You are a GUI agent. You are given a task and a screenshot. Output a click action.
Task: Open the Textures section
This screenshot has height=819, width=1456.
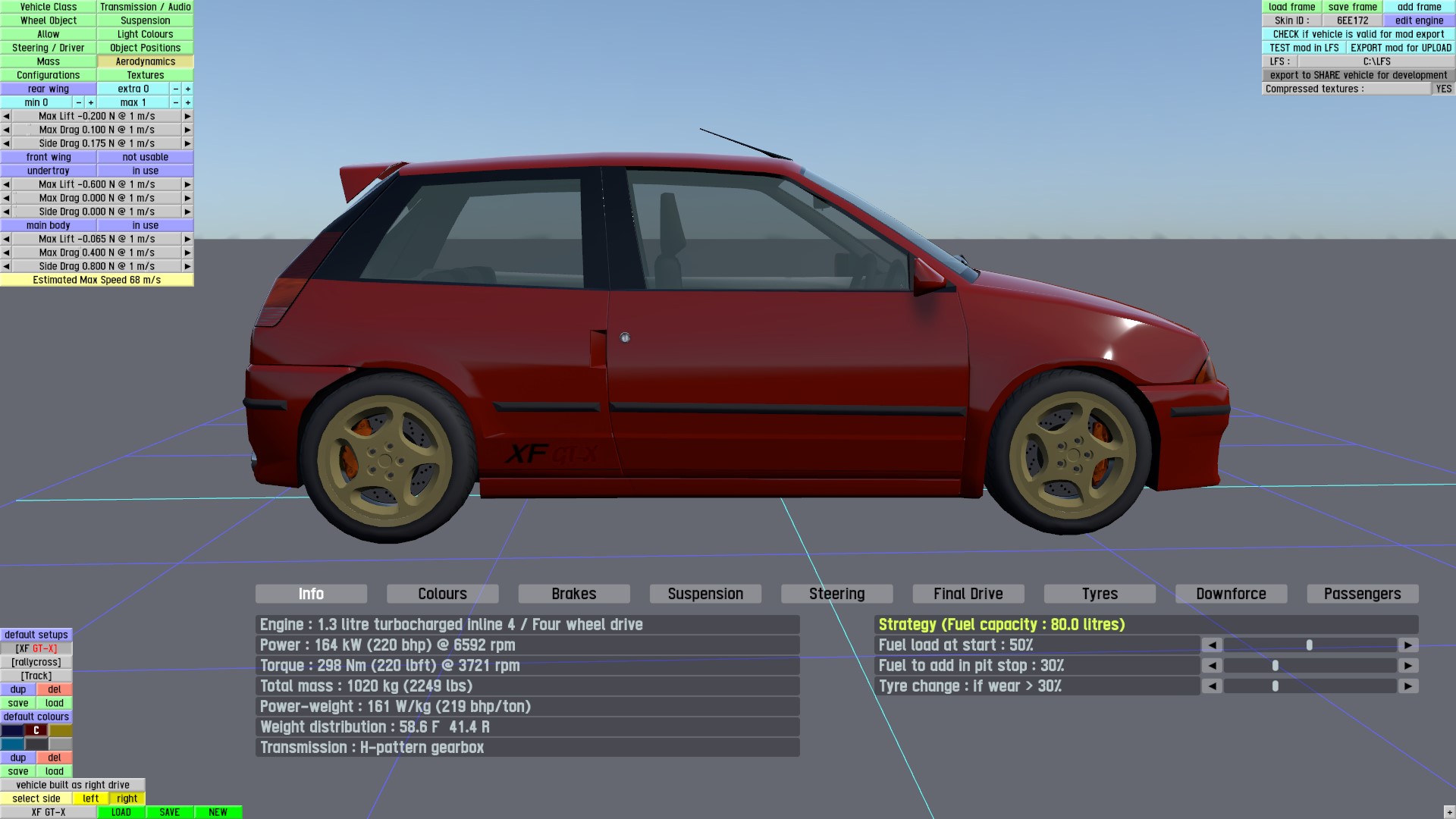[x=145, y=75]
